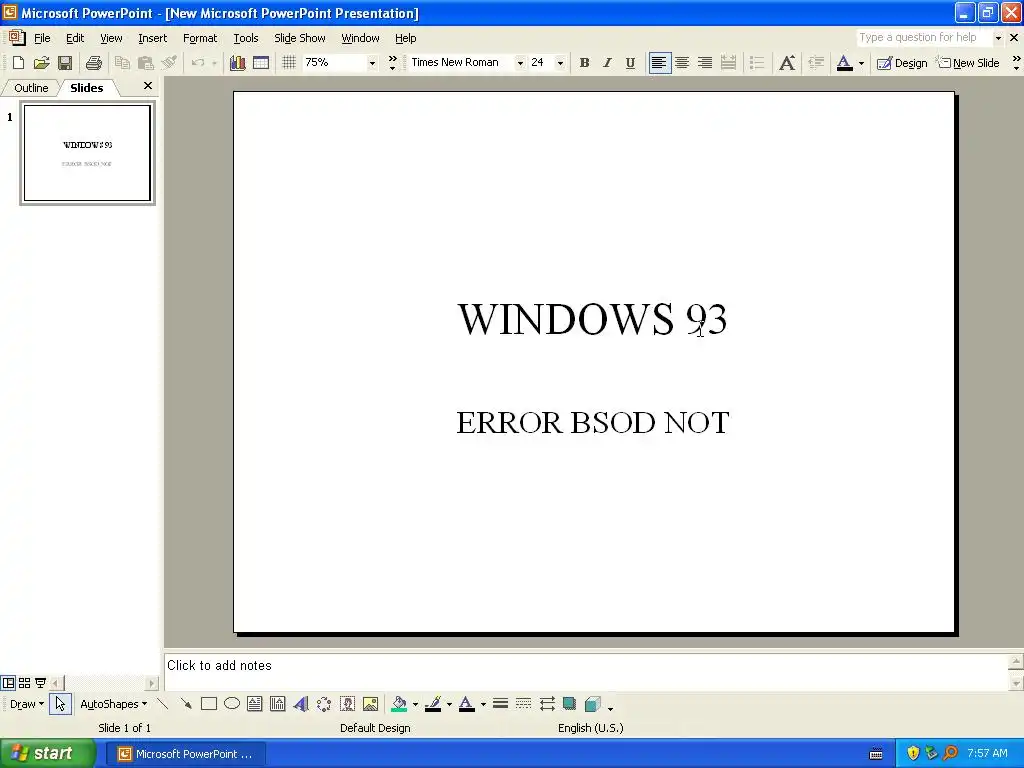Select the slide 1 thumbnail

[x=88, y=153]
